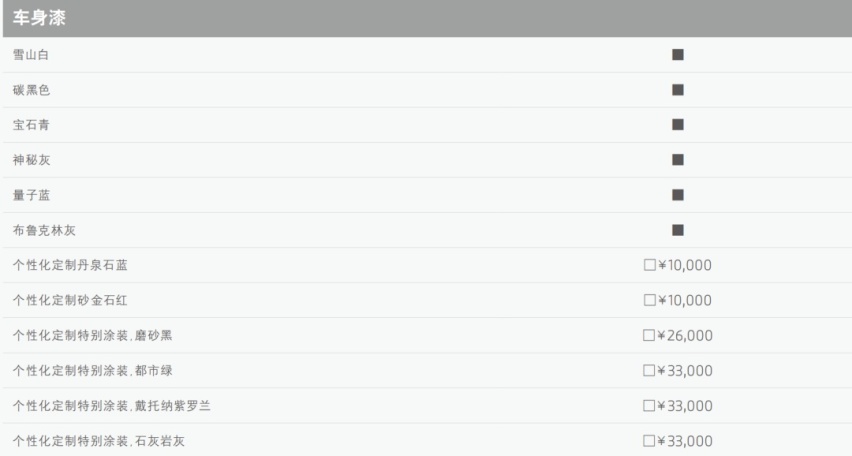
Task: Tick the 磨砂黑 ¥26,000 option box
Action: click(x=649, y=335)
